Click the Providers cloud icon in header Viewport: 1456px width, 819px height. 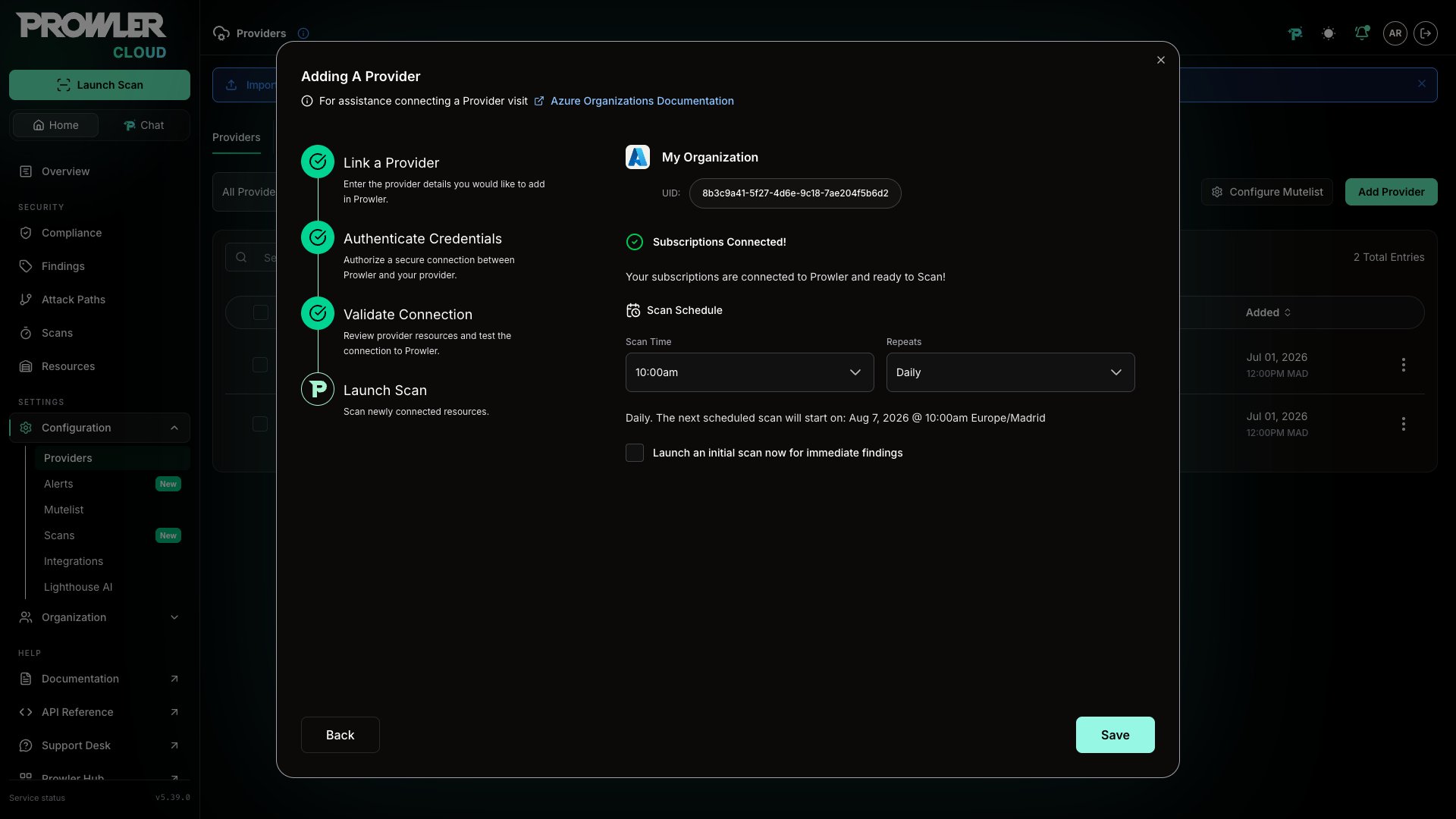pos(221,33)
